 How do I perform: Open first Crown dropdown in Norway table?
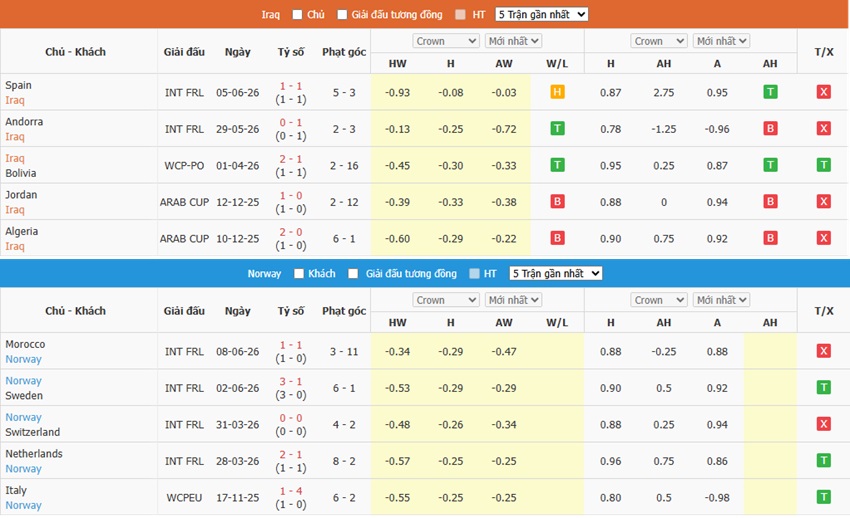446,300
